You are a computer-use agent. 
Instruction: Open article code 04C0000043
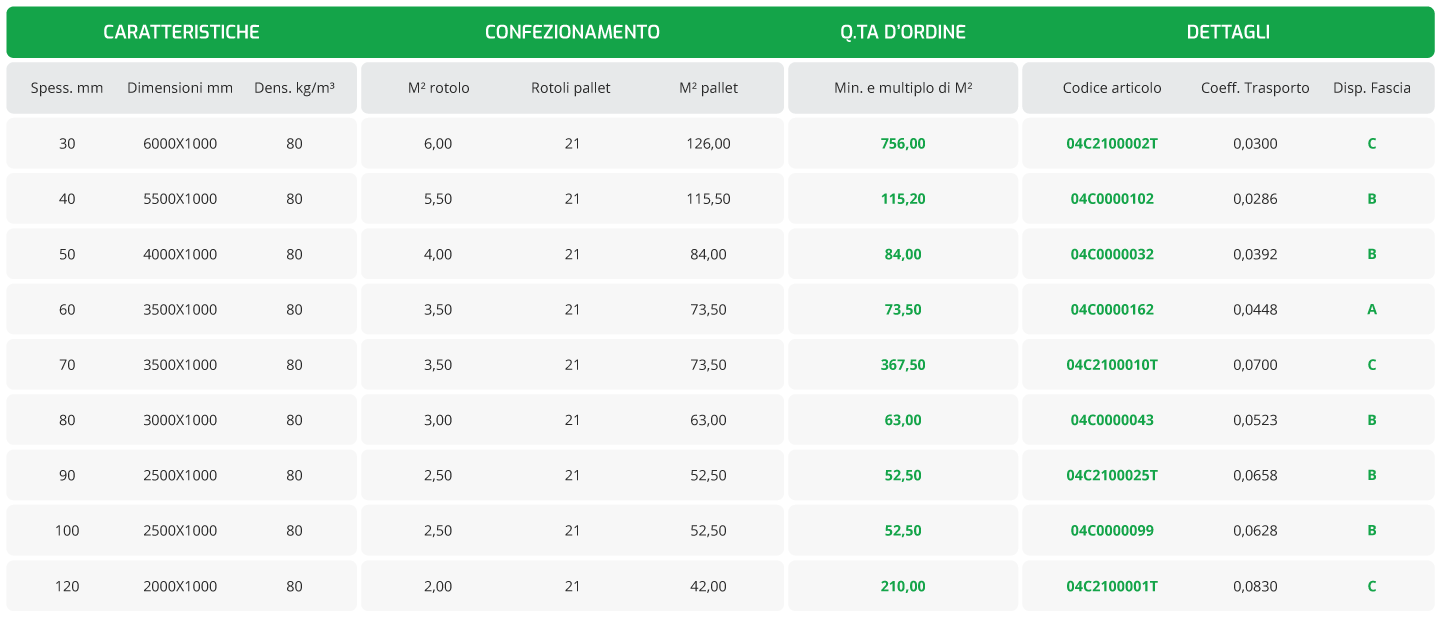pos(1112,420)
